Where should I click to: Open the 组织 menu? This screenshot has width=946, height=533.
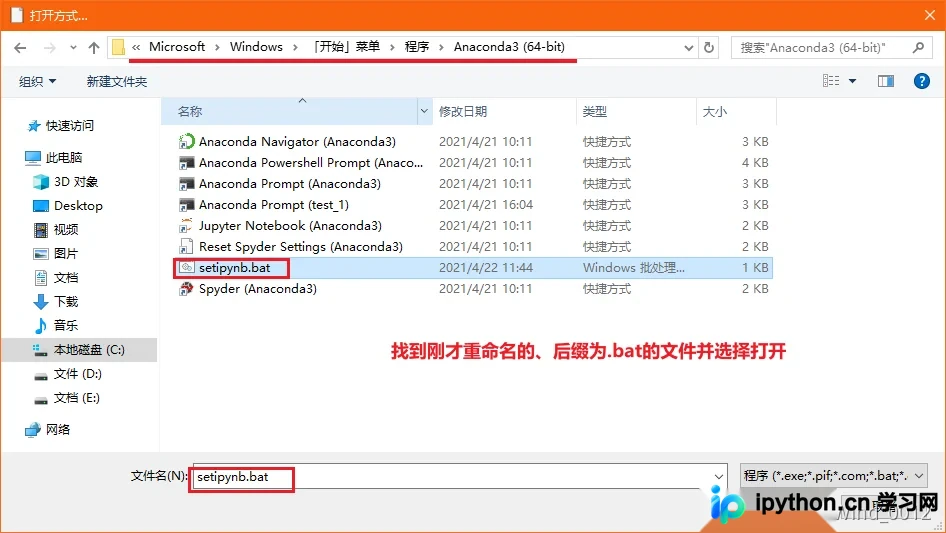tap(37, 81)
